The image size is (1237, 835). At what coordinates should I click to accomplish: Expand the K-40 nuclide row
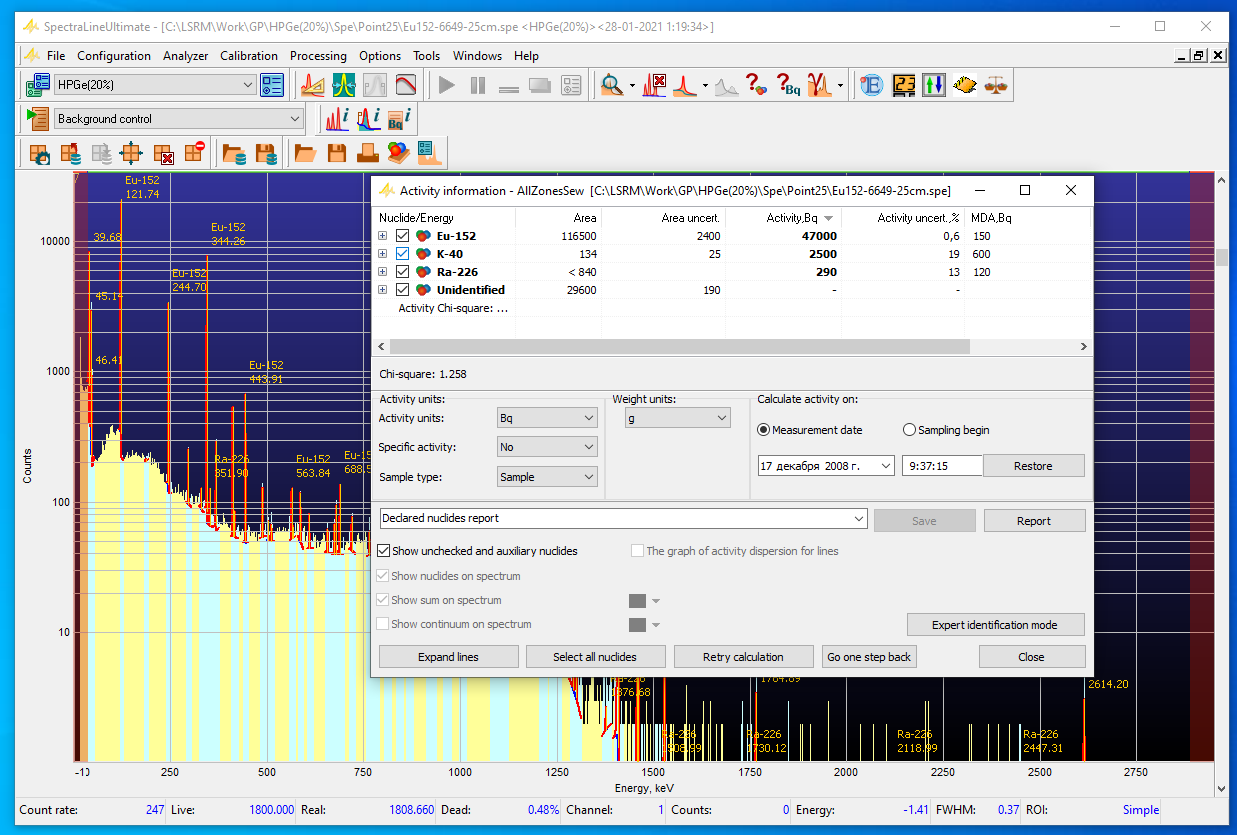(382, 254)
